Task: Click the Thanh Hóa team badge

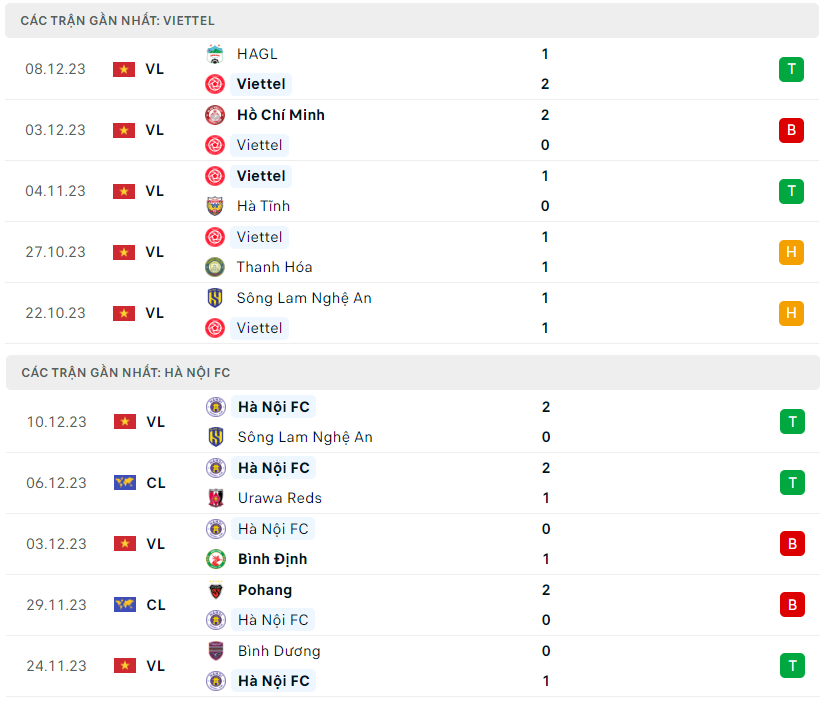Action: (215, 267)
